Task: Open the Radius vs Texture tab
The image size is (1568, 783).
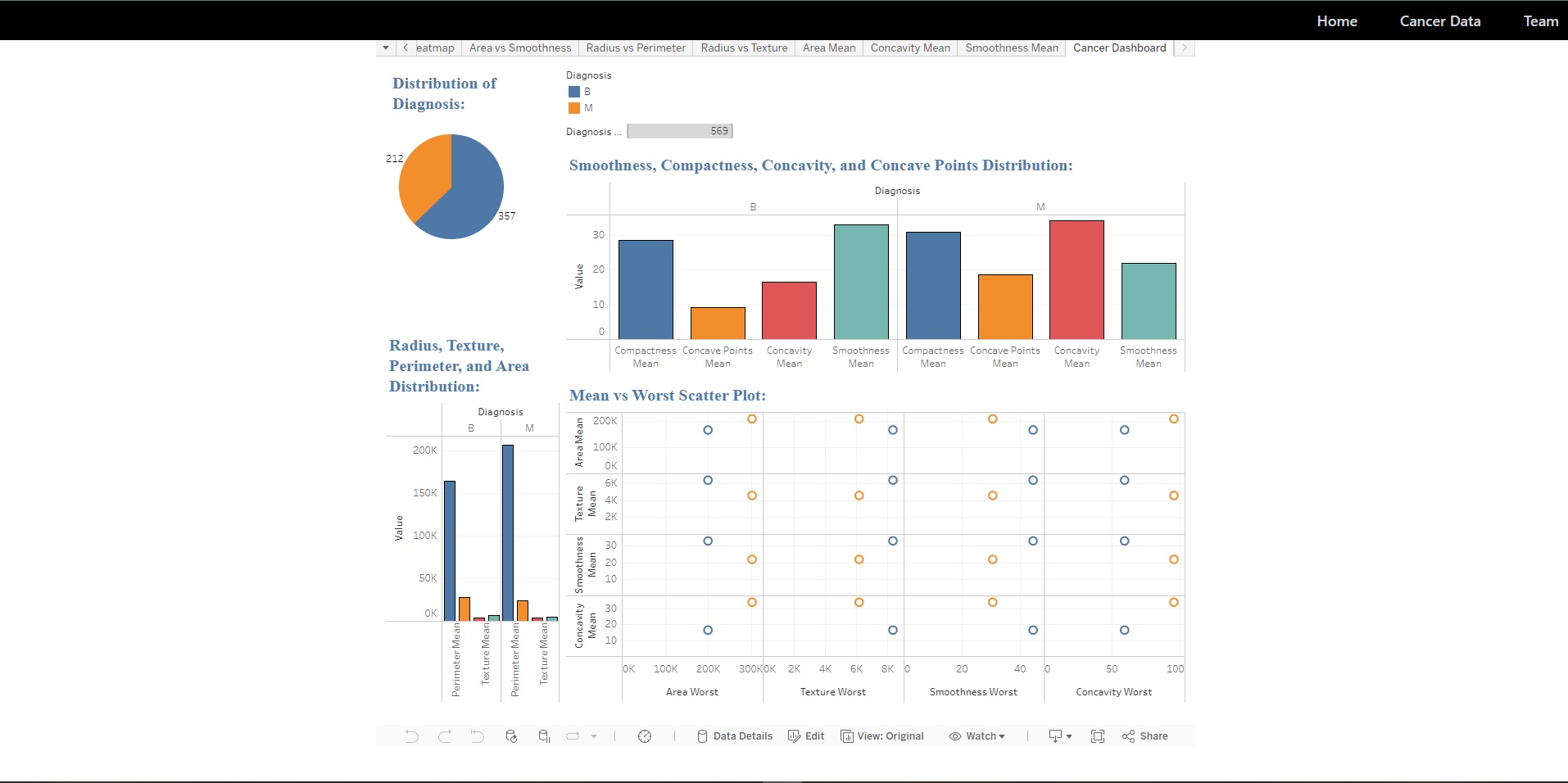Action: pos(744,48)
